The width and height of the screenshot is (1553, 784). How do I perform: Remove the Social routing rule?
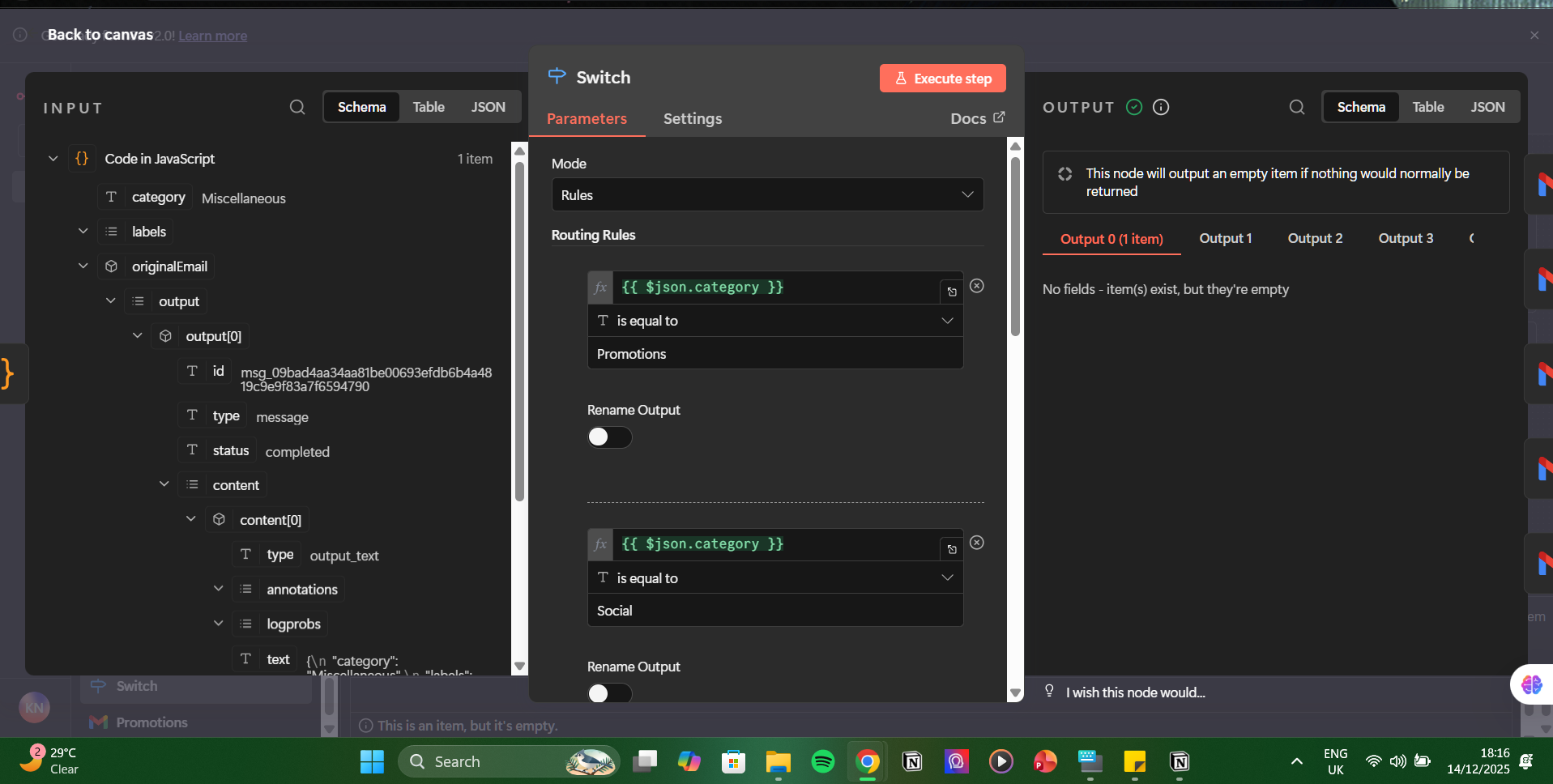(x=977, y=543)
